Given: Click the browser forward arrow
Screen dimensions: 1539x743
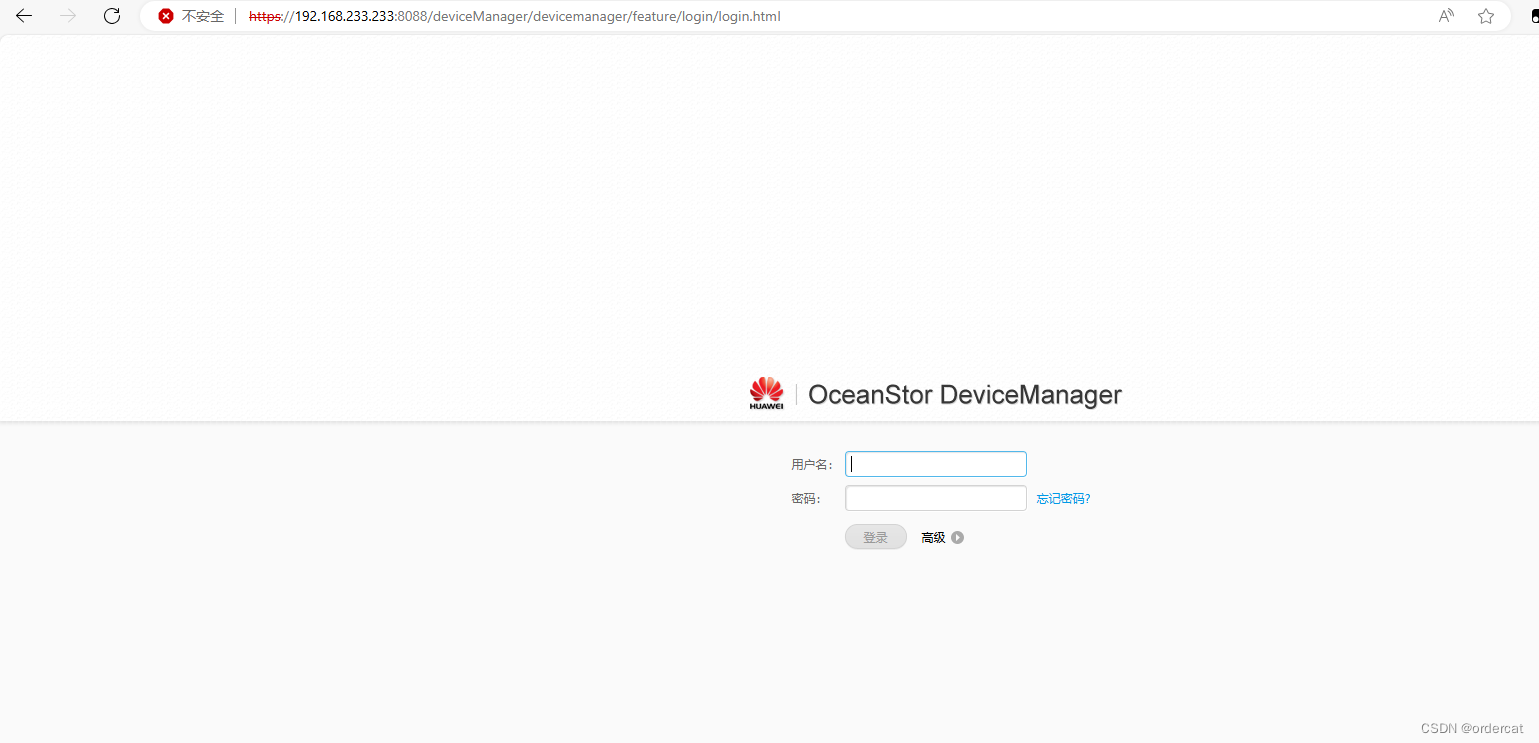Looking at the screenshot, I should (68, 16).
